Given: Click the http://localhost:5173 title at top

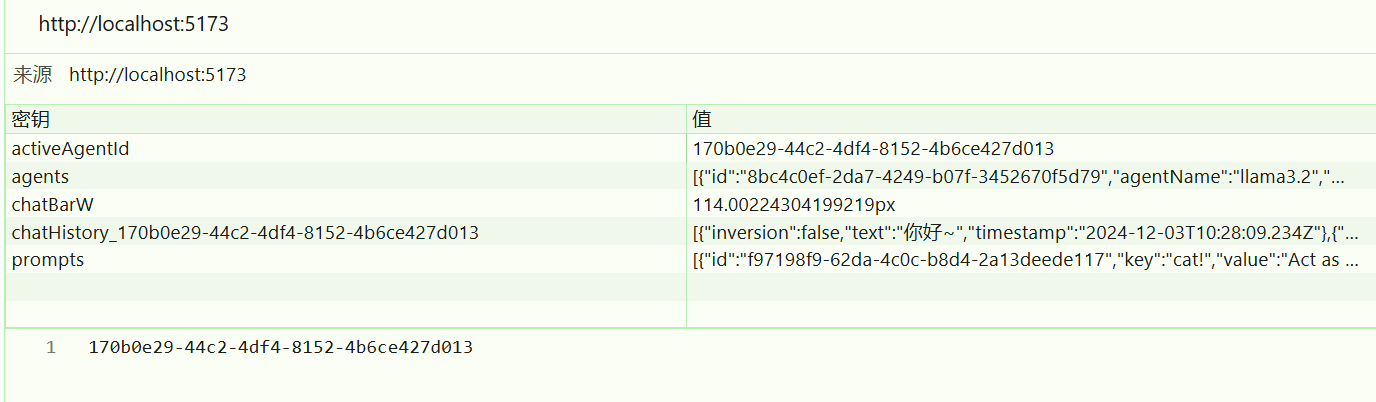Looking at the screenshot, I should point(134,24).
